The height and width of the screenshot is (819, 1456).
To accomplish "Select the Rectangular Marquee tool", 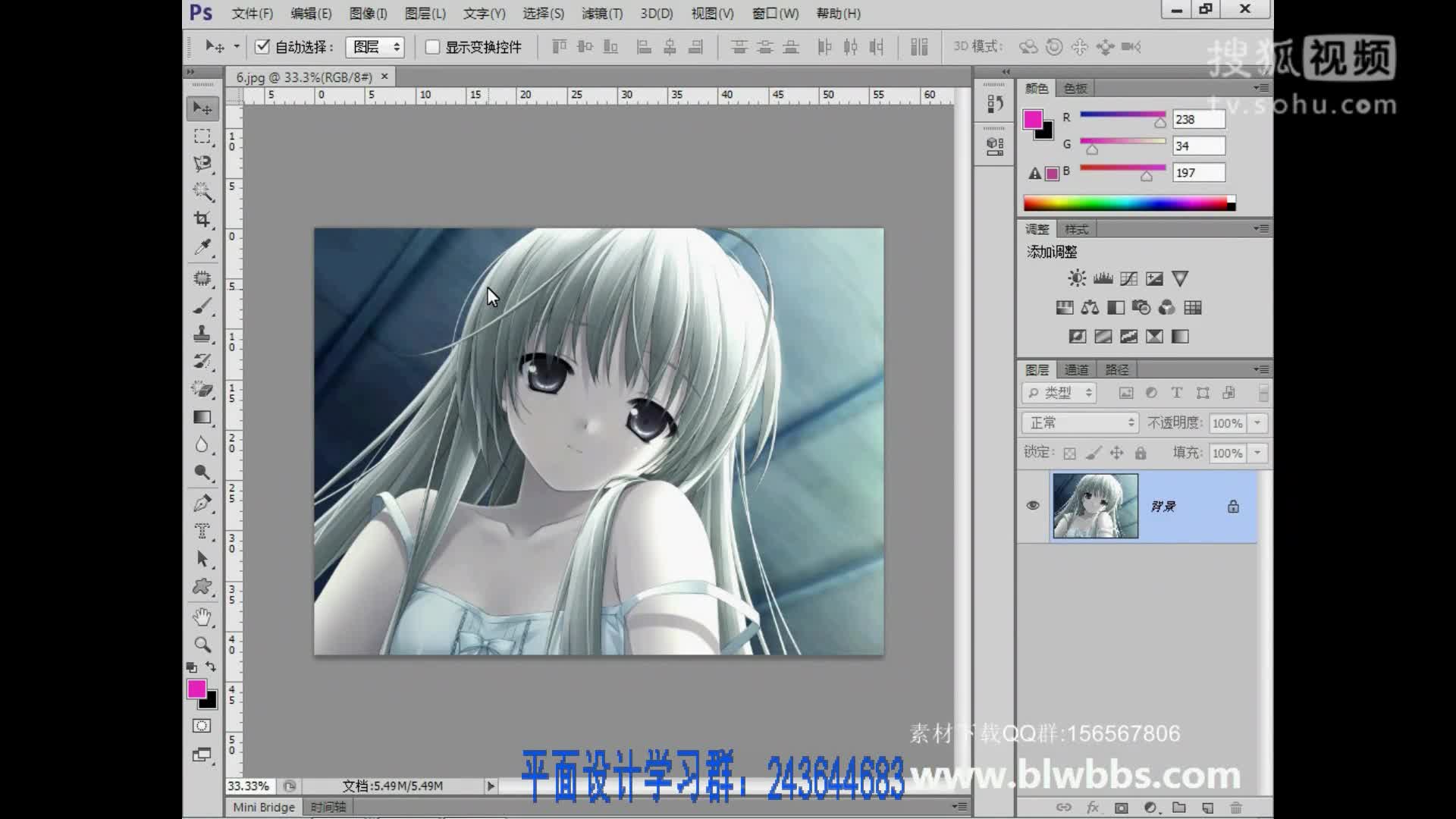I will click(x=202, y=136).
